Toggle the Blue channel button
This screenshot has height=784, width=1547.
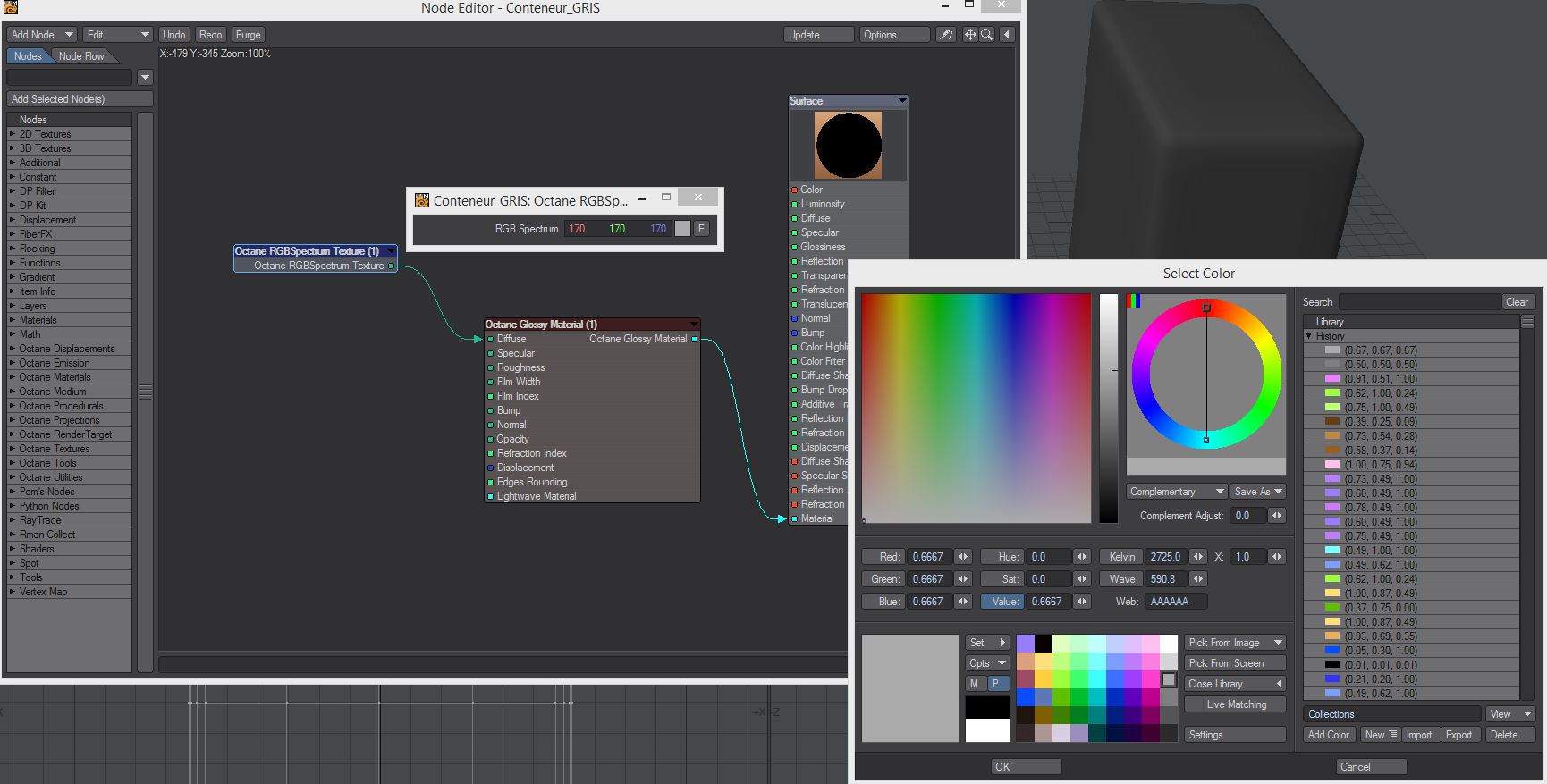883,602
